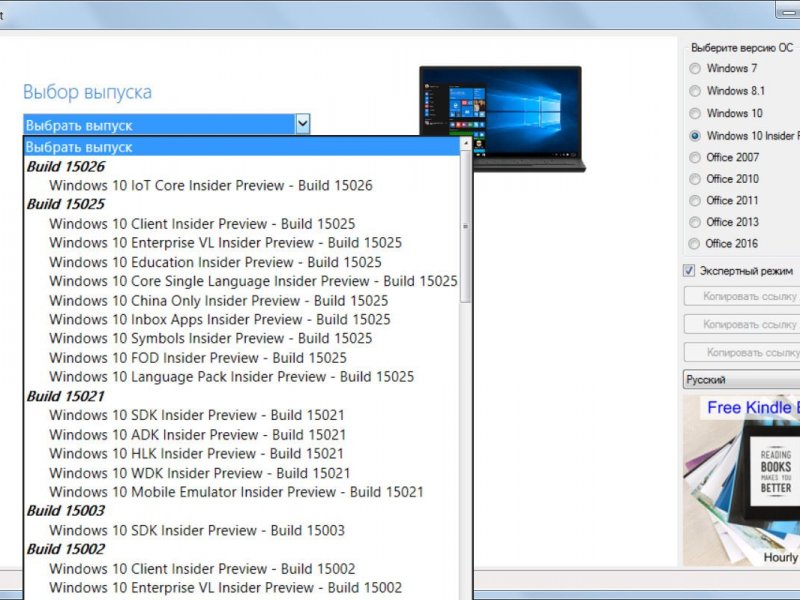This screenshot has height=600, width=800.
Task: Pick Windows 10 Inbox Apps Insider Preview
Action: coord(220,319)
